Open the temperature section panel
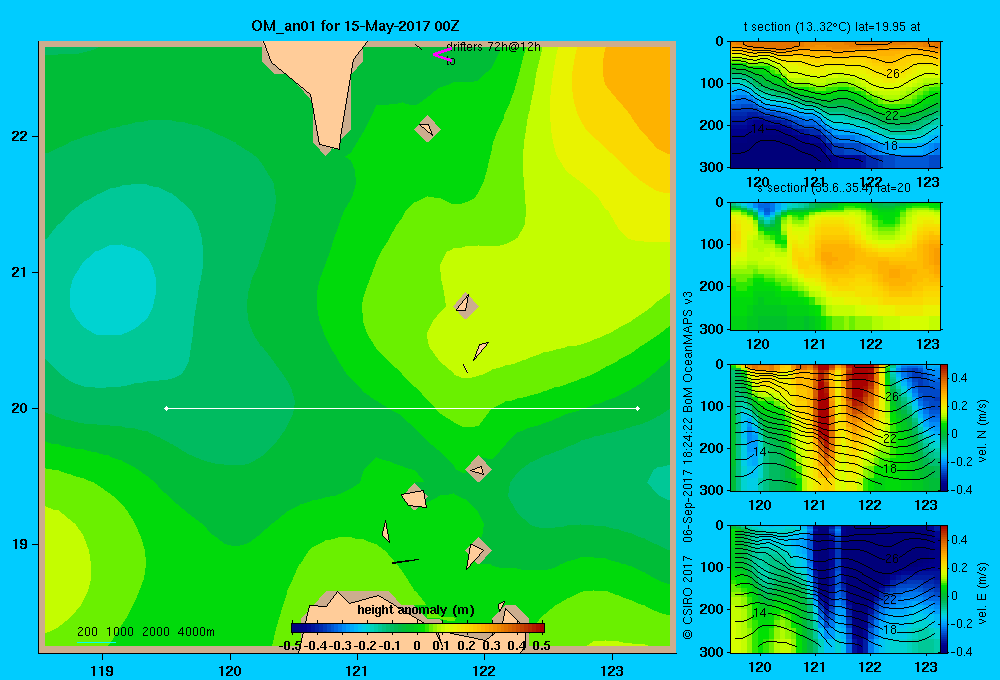 pos(835,105)
